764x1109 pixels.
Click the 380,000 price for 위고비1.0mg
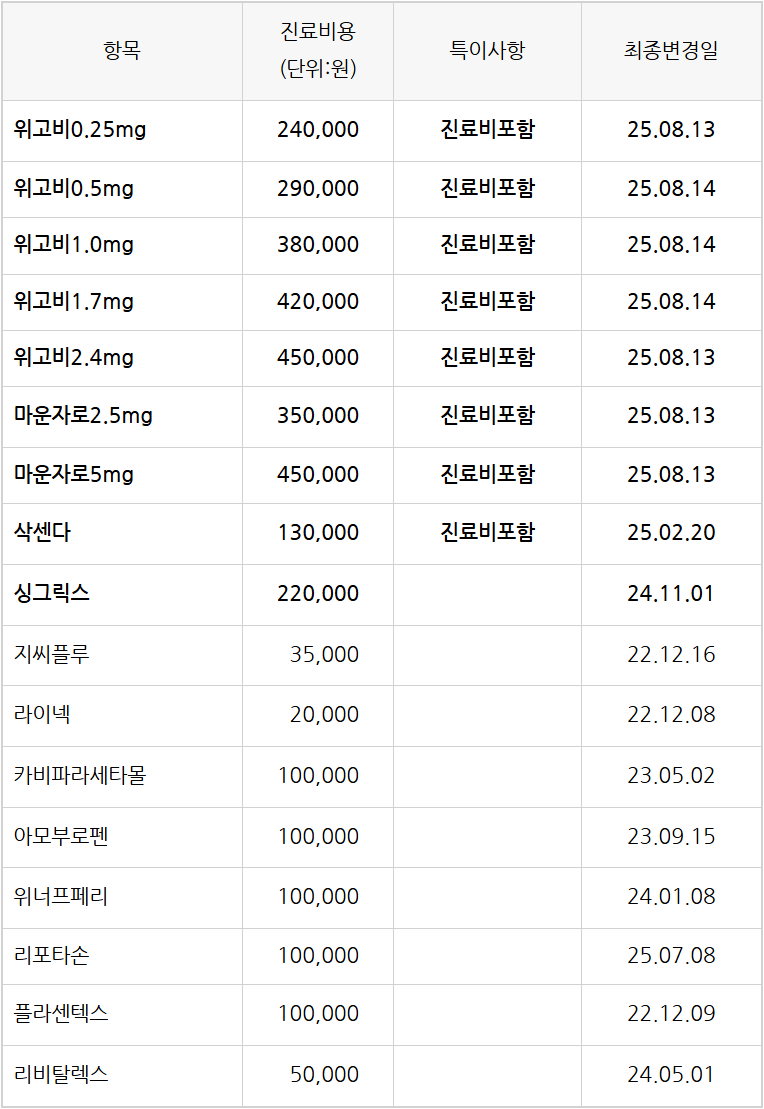point(318,245)
